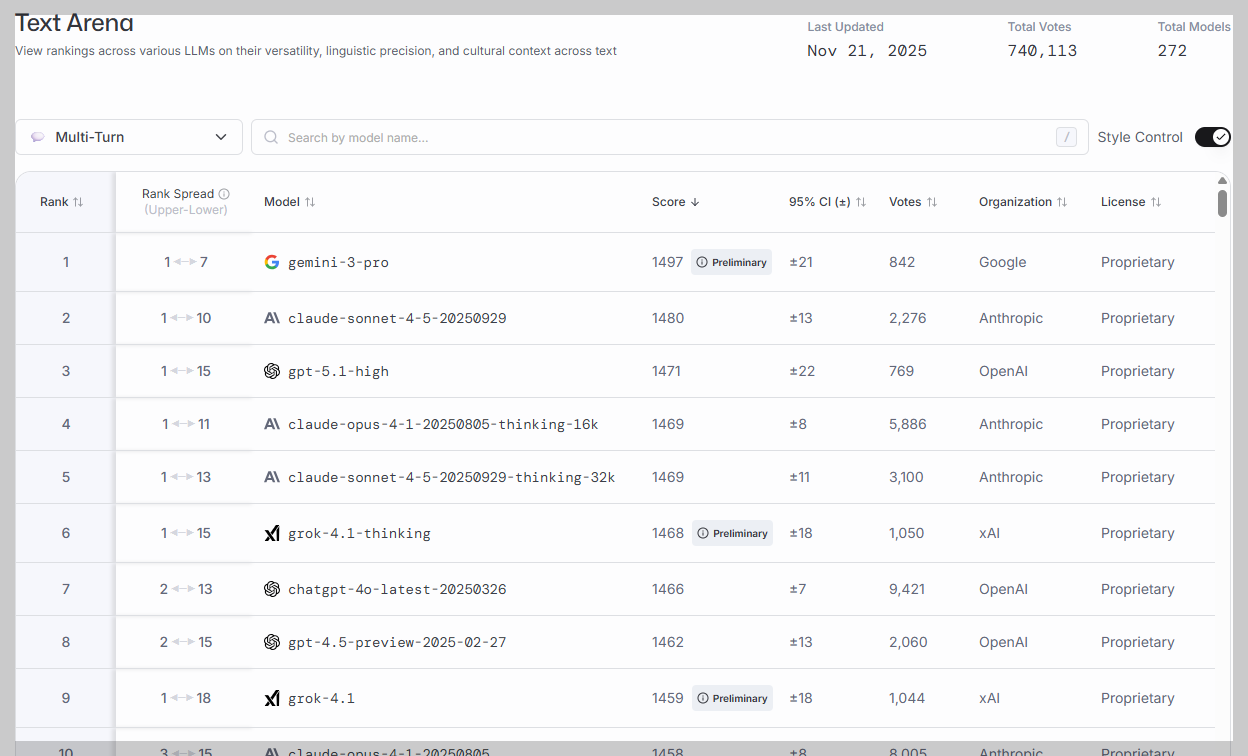This screenshot has height=756, width=1248.
Task: Click score value 1480
Action: (x=668, y=318)
